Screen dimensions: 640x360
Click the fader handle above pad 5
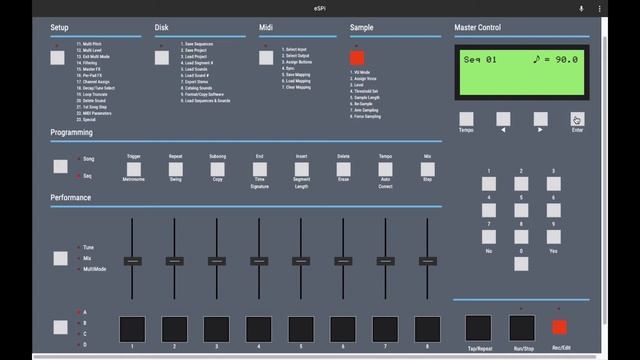(x=301, y=261)
